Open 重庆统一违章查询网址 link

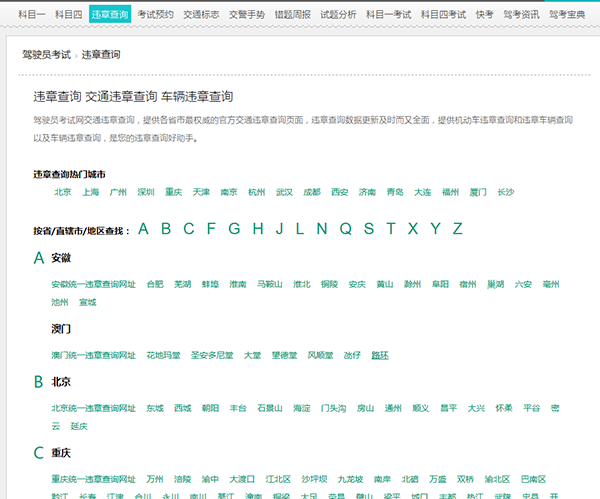(93, 479)
